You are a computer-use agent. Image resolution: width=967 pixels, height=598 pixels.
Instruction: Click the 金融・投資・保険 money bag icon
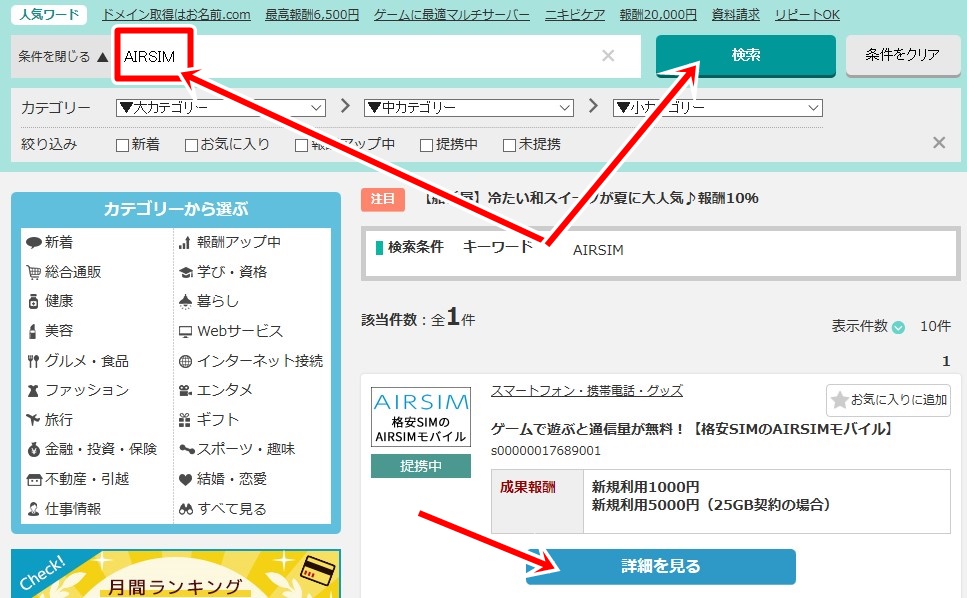pyautogui.click(x=33, y=449)
